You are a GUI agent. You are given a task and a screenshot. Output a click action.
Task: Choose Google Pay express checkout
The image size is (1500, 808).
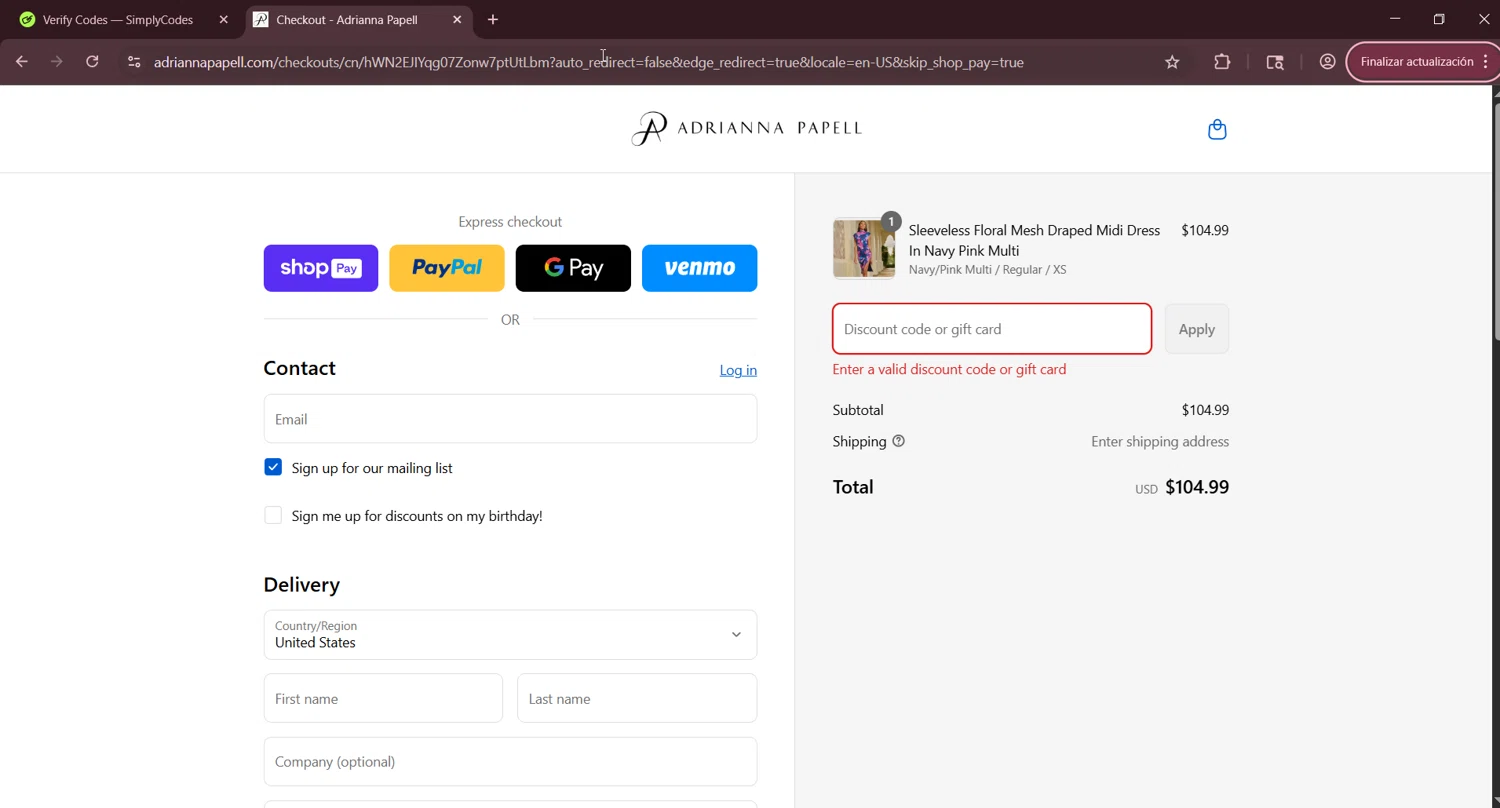(573, 268)
